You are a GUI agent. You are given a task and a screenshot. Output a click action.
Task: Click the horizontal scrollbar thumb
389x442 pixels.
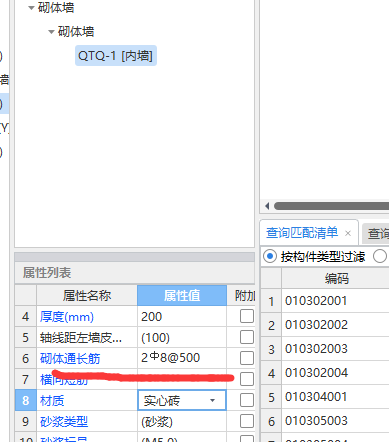click(x=332, y=206)
